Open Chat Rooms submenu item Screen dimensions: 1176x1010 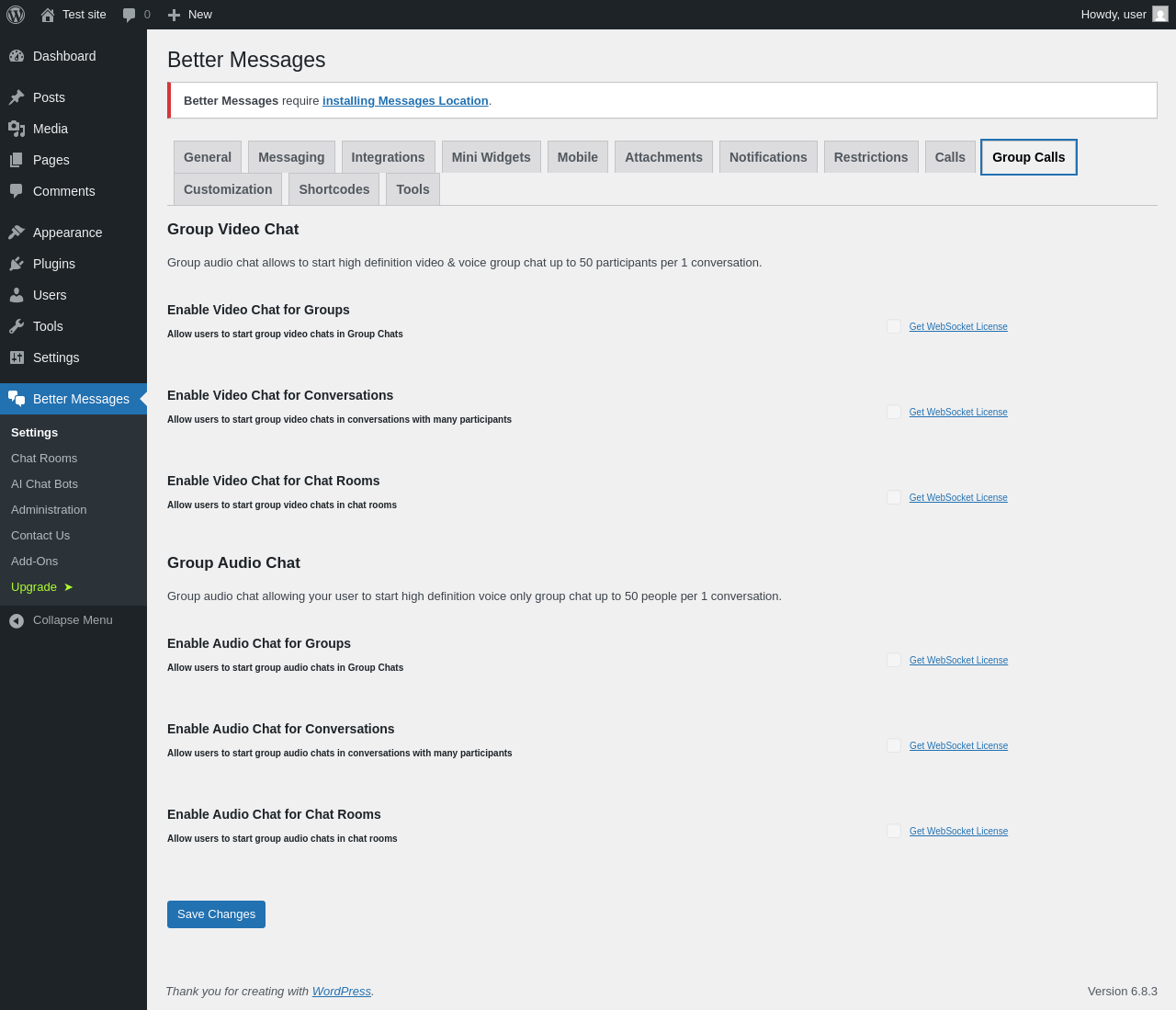(44, 459)
